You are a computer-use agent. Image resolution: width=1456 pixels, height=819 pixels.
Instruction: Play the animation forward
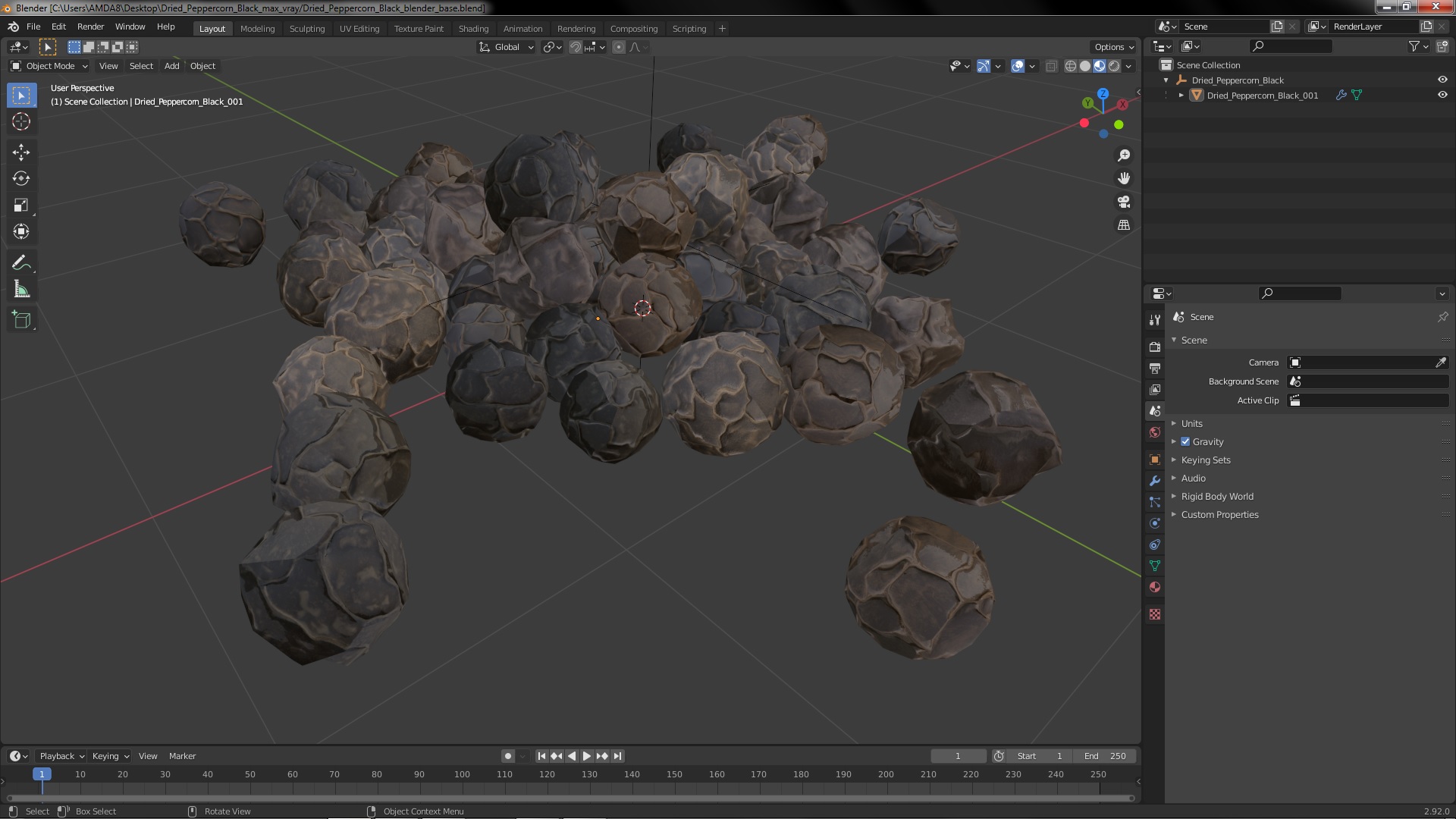(x=587, y=756)
